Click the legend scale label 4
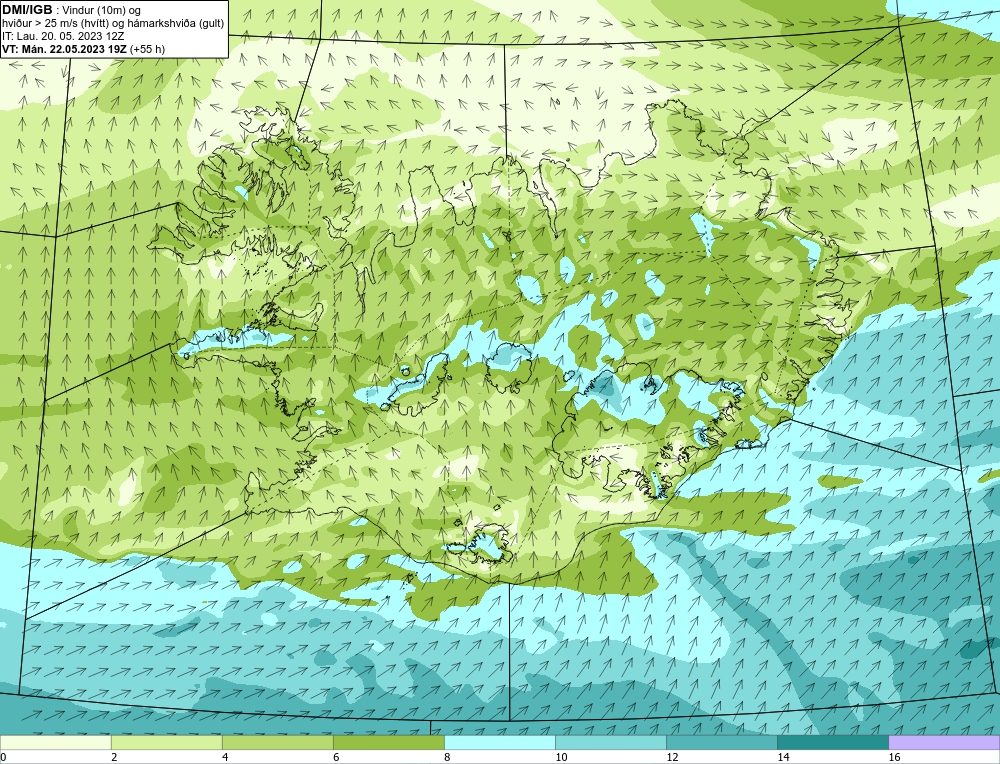This screenshot has height=764, width=1000. (225, 757)
